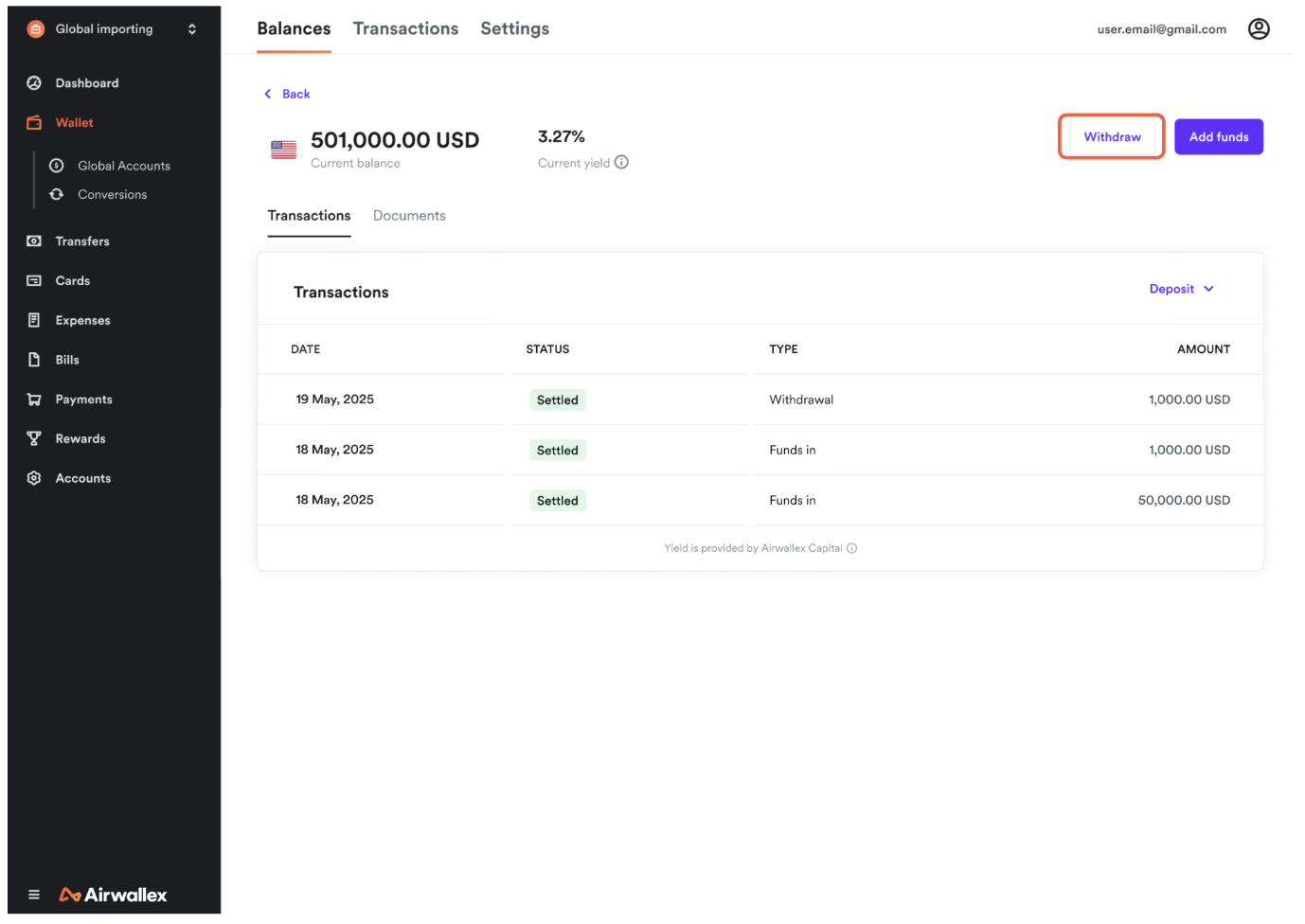This screenshot has height=924, width=1305.
Task: Click the Add funds button
Action: (1218, 137)
